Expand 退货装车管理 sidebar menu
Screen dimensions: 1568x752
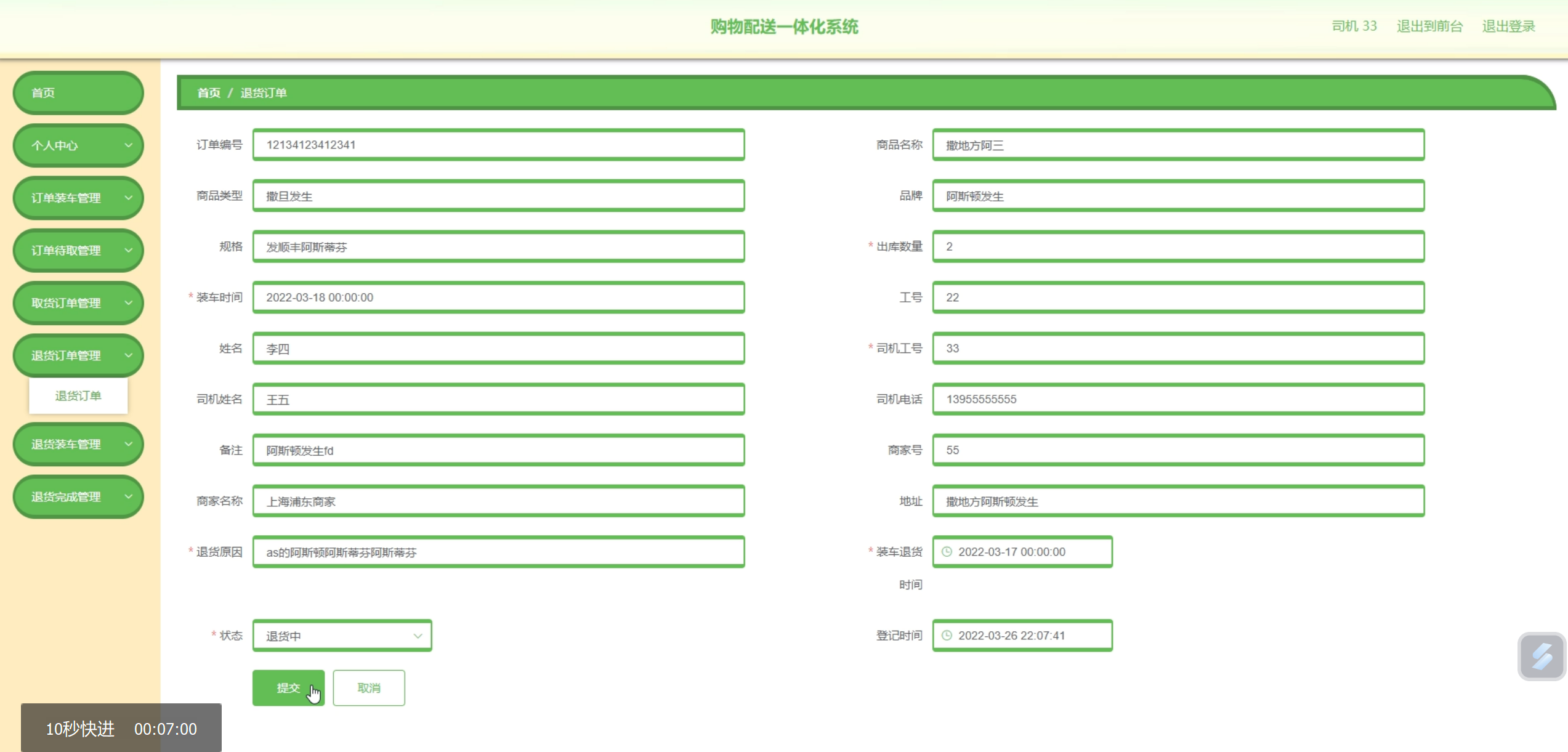[x=78, y=444]
